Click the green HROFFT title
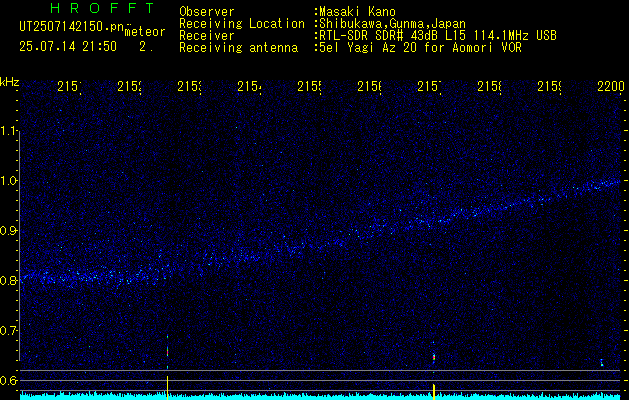 (103, 8)
